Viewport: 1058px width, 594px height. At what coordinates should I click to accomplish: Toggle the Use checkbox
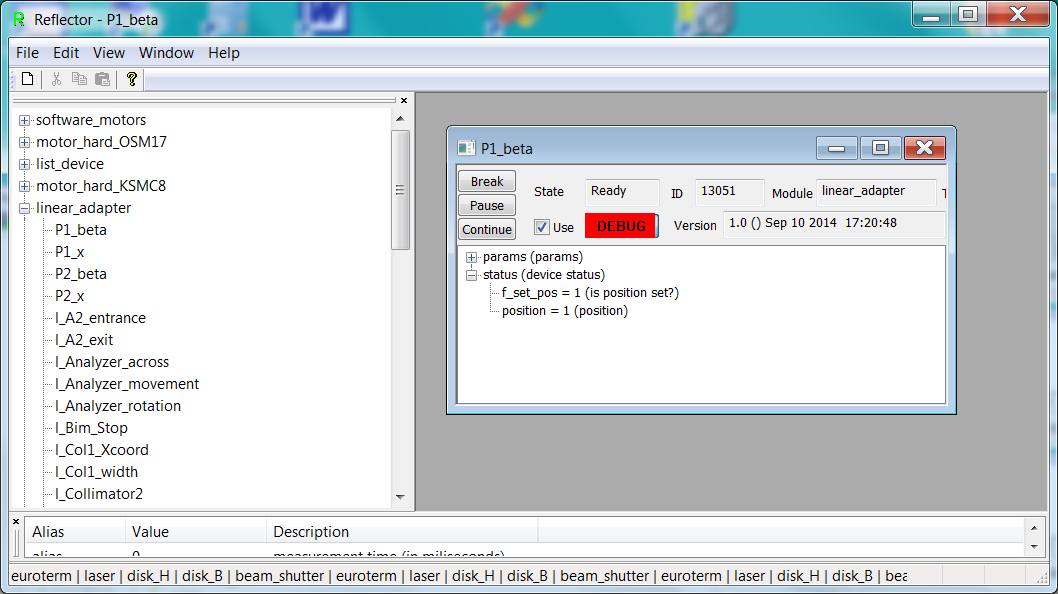click(542, 227)
